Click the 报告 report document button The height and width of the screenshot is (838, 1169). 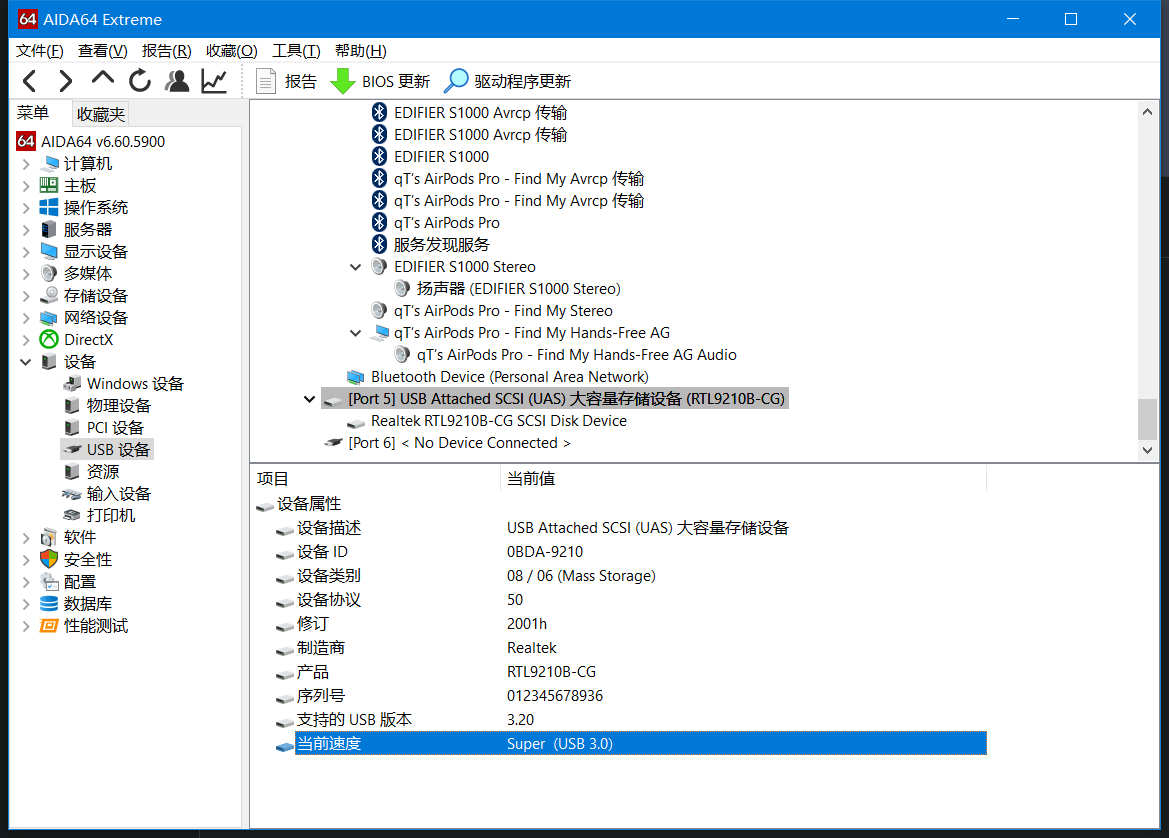286,81
